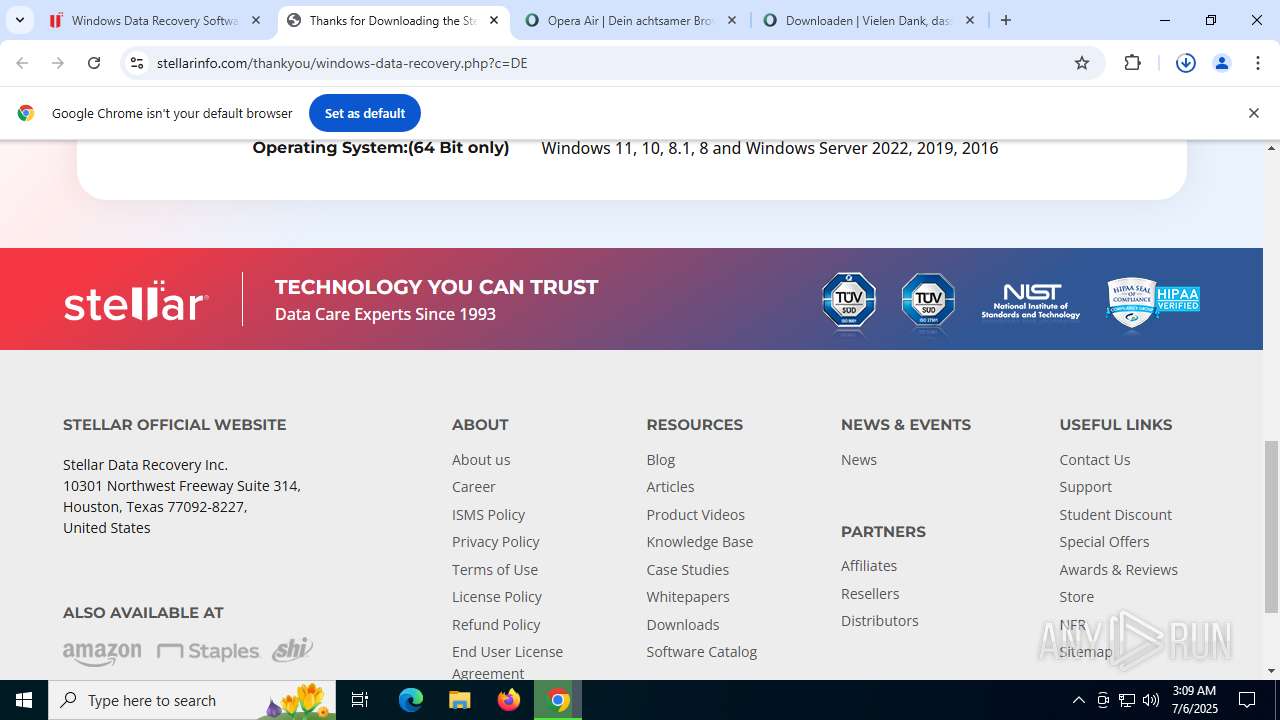Reload the current page
Viewport: 1280px width, 720px height.
tap(94, 63)
